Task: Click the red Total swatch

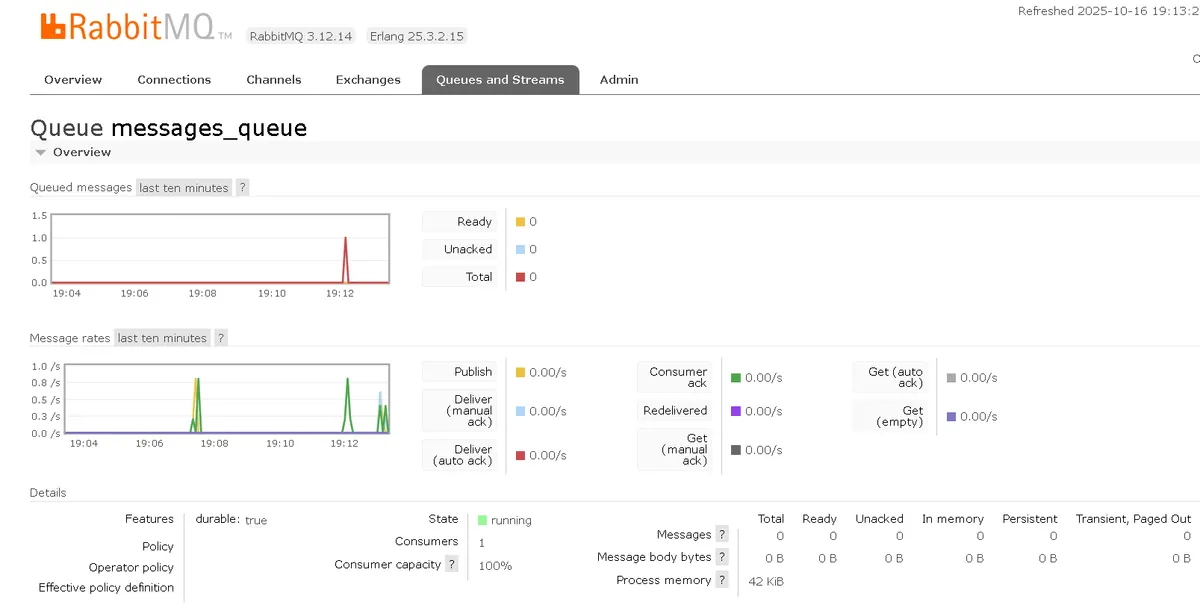Action: (520, 277)
